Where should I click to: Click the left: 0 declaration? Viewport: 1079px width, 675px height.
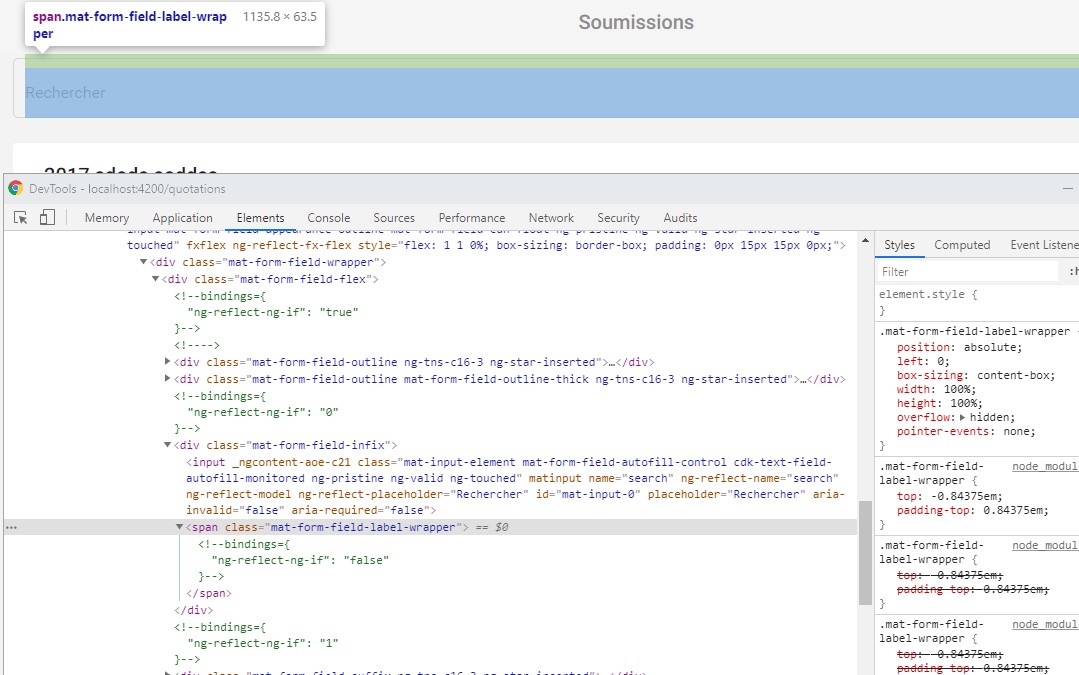pos(923,361)
